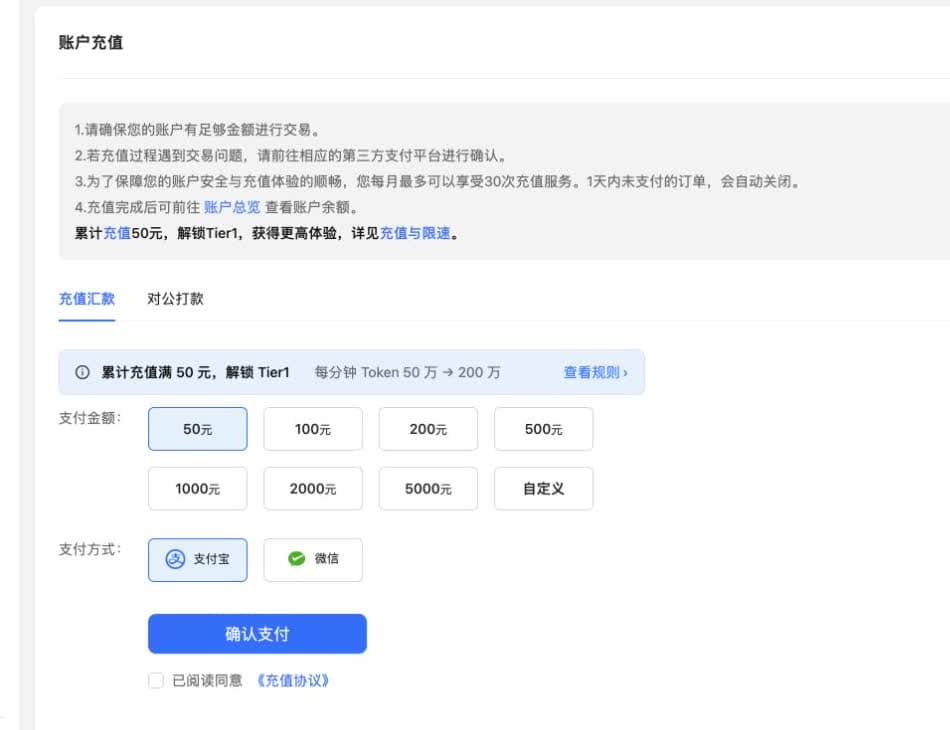Switch to the 充值汇款 tab
The width and height of the screenshot is (950, 730).
tap(87, 299)
